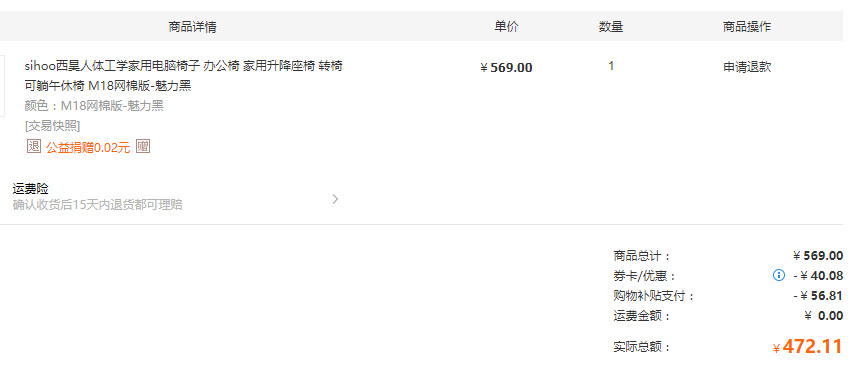The image size is (854, 369).
Task: Click the orange ¥472.11 actual total
Action: tap(808, 347)
